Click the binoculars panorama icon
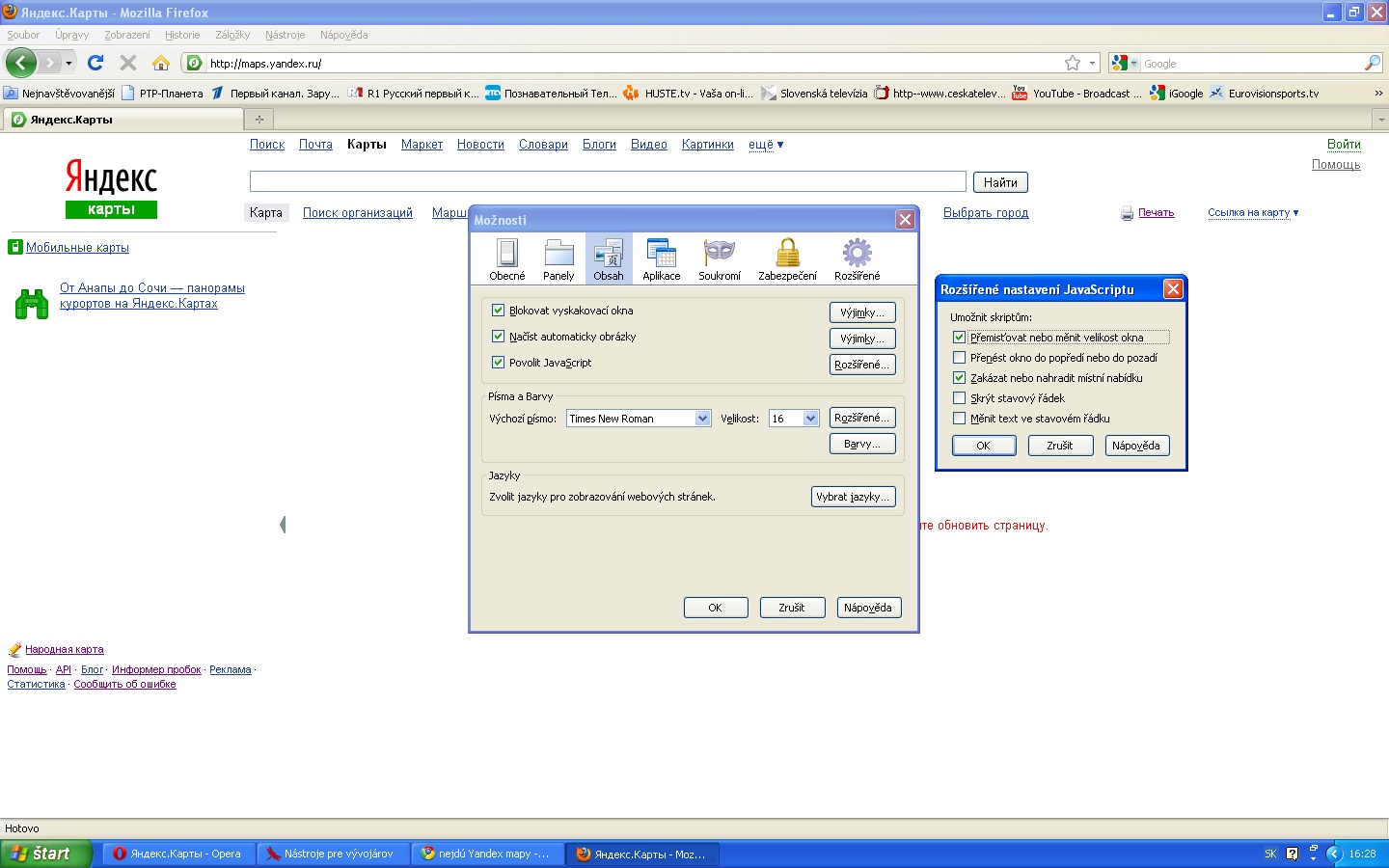Viewport: 1389px width, 868px height. (x=32, y=304)
